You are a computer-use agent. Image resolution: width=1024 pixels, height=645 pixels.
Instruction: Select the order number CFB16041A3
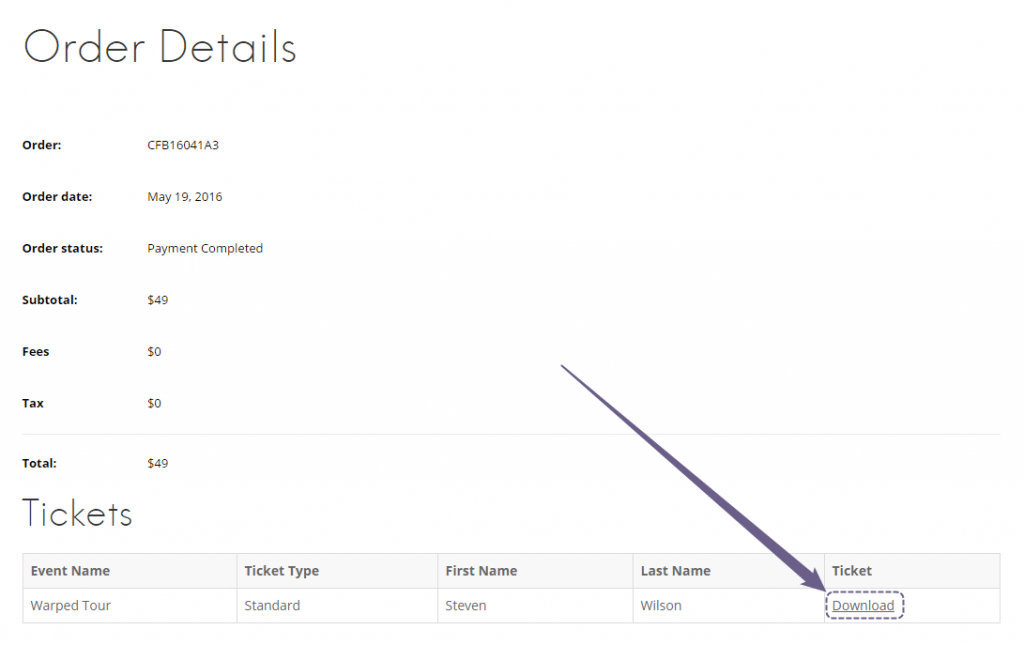coord(183,145)
